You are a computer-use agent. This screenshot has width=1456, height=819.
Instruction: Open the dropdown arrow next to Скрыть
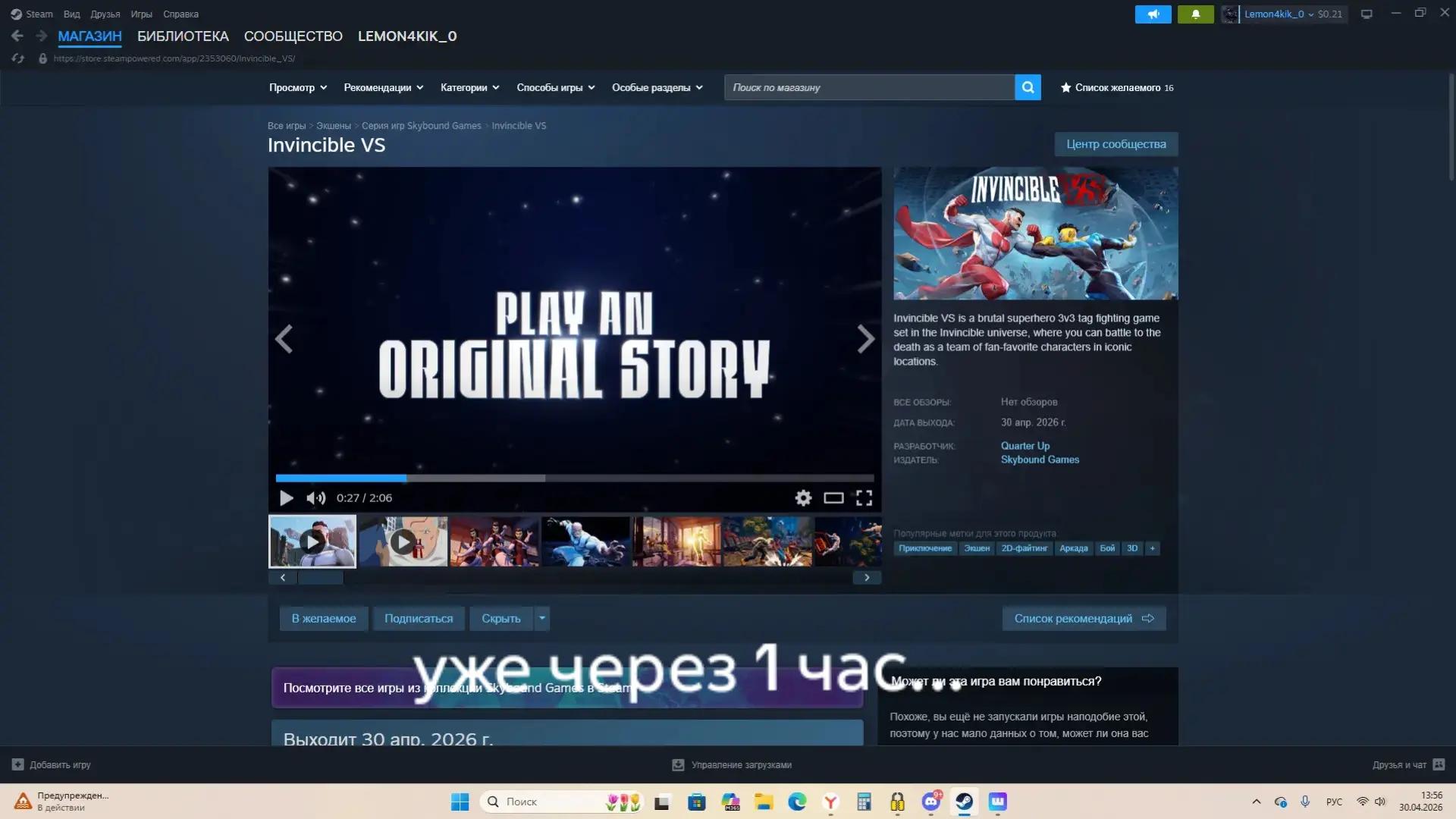pyautogui.click(x=541, y=619)
